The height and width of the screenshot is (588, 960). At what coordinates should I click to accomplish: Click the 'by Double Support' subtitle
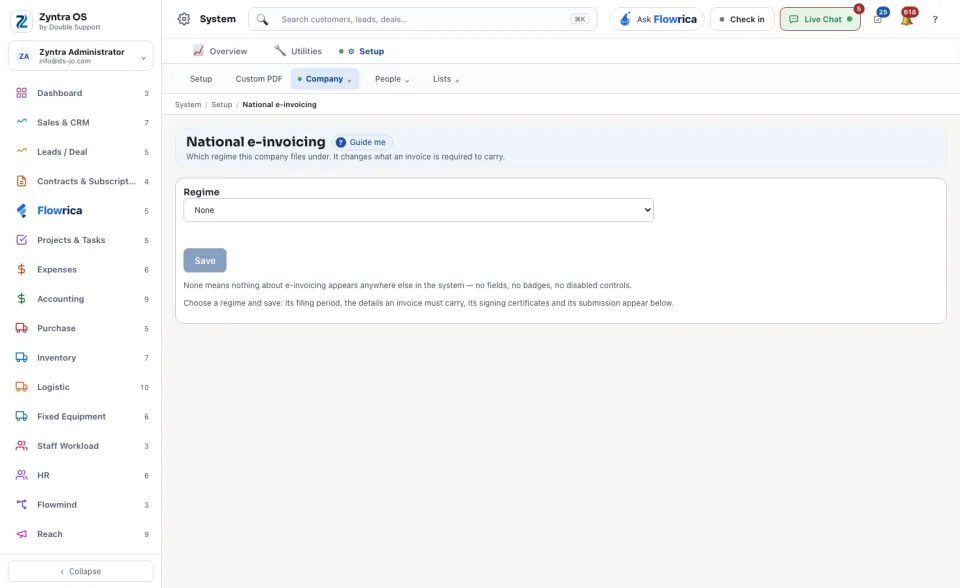70,28
